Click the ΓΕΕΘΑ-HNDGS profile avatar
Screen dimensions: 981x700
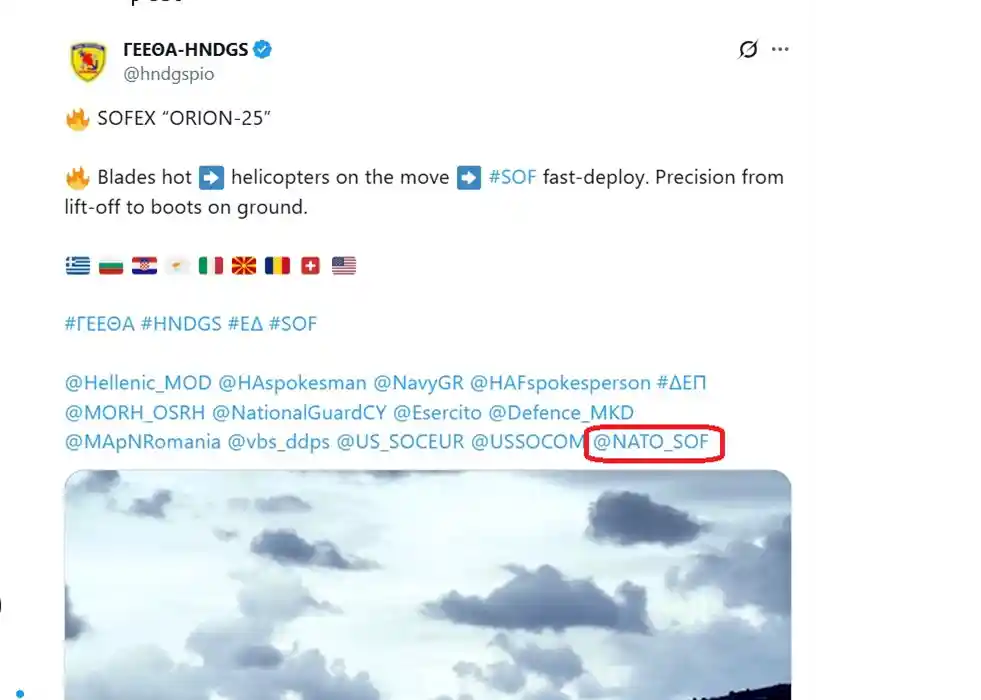88,61
